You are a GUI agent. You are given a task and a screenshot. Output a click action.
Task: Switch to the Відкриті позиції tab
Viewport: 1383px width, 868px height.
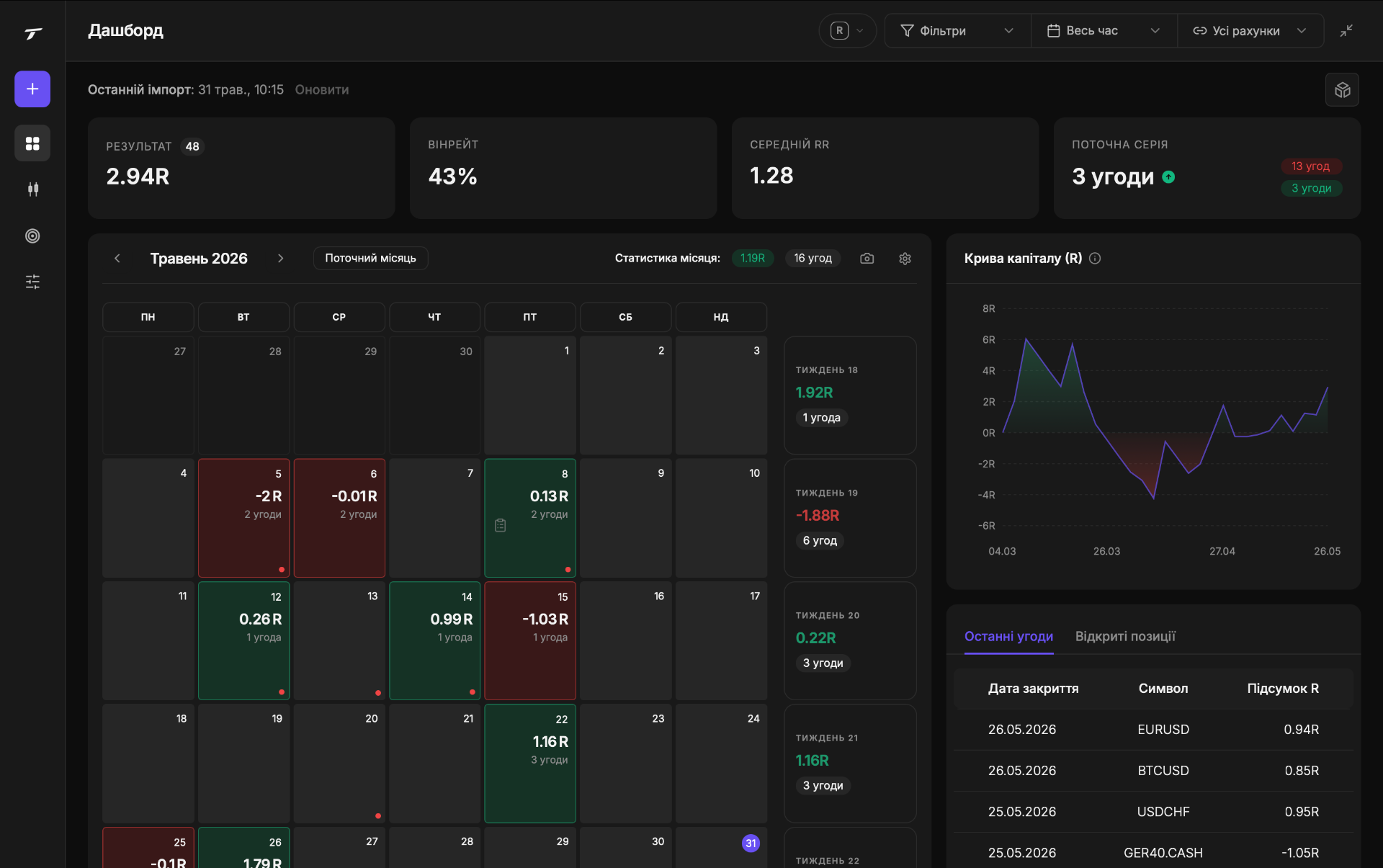tap(1125, 636)
